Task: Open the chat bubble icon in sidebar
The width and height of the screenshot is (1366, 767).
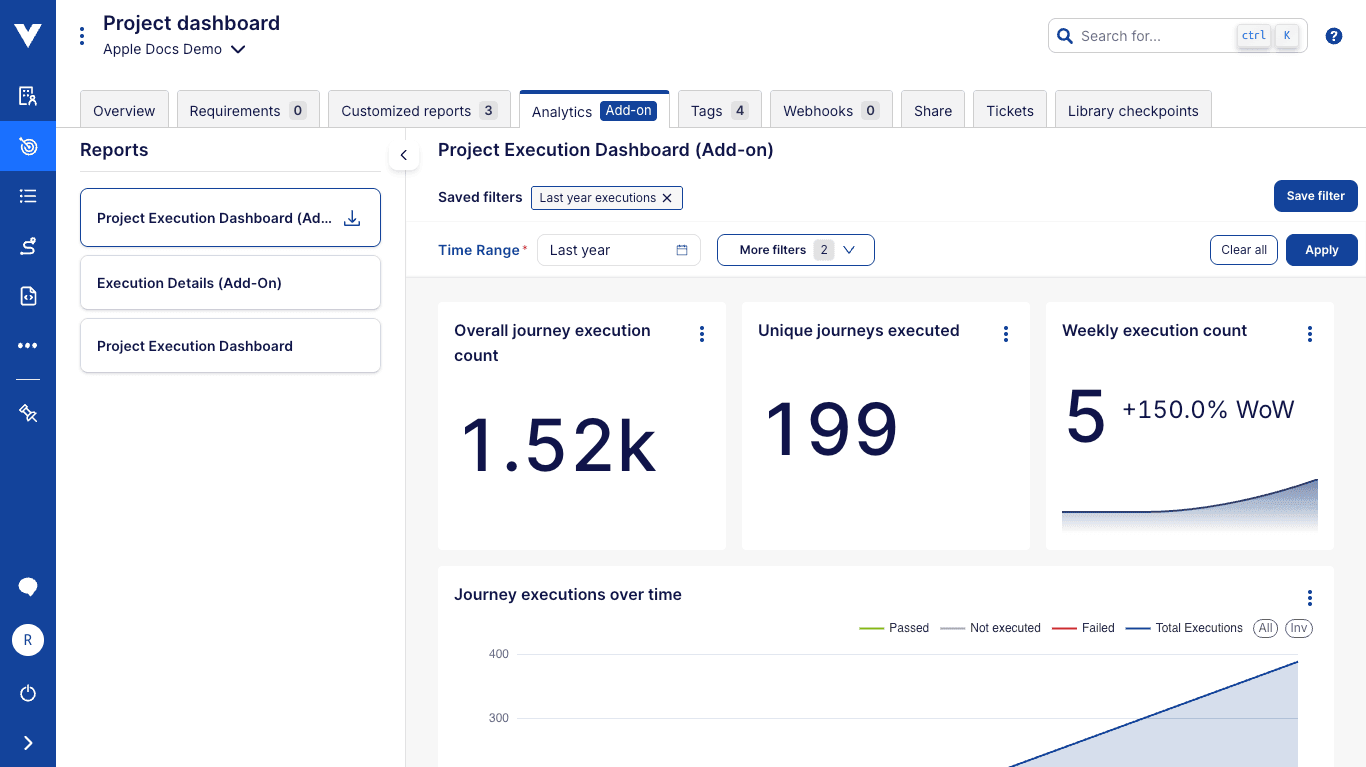Action: (27, 586)
